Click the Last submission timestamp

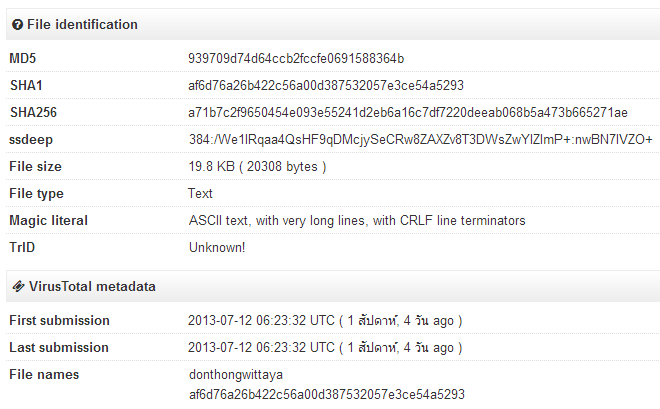point(325,348)
